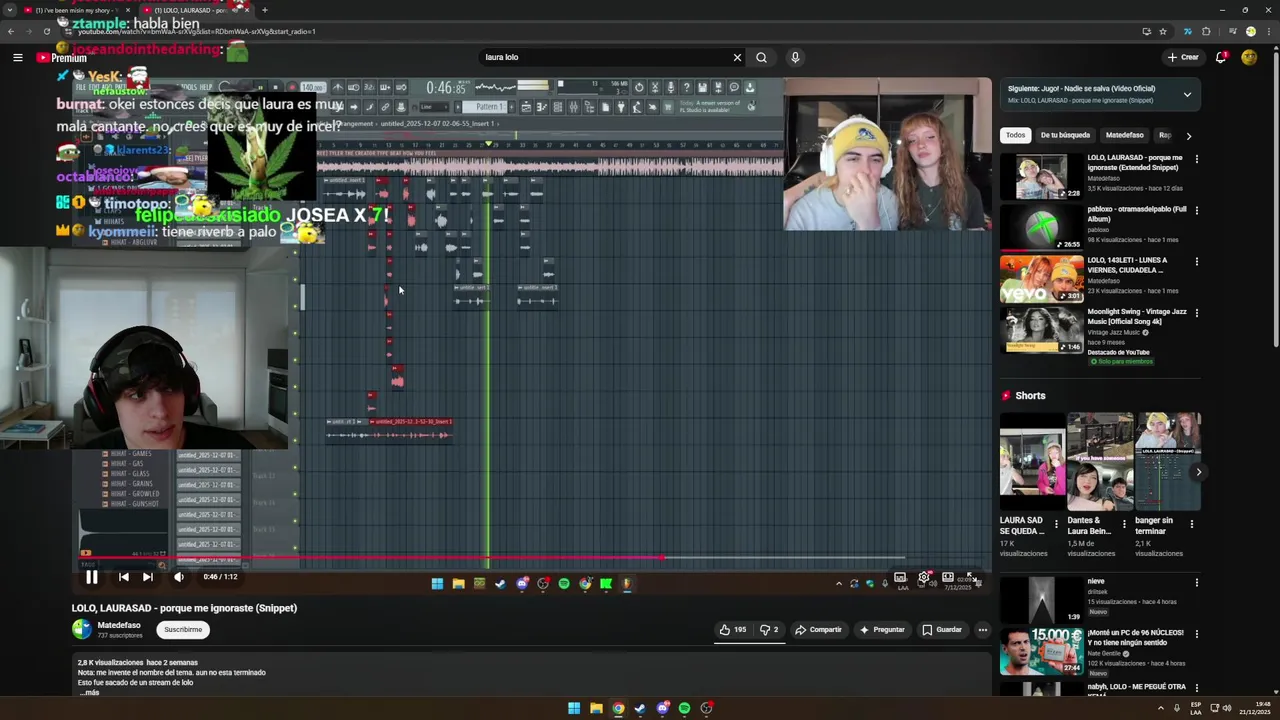Screen dimensions: 1280x720
Task: Open the account avatar menu
Action: coord(1249,57)
